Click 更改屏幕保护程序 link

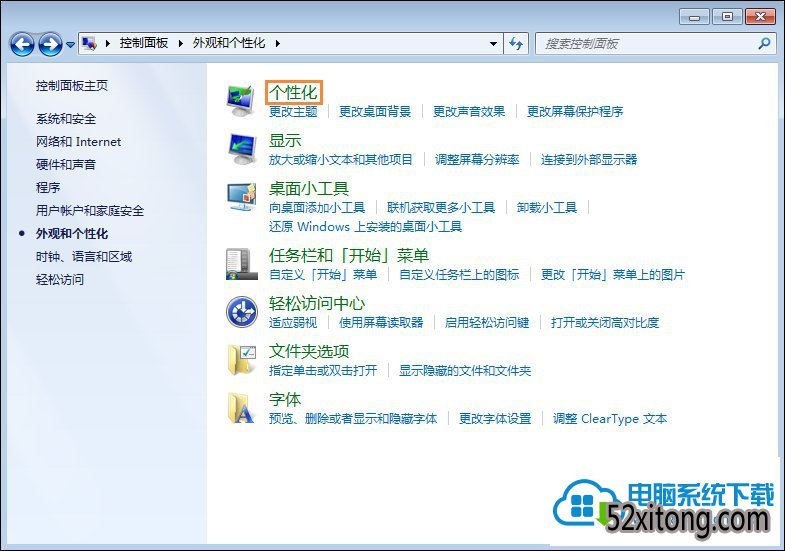[x=575, y=112]
